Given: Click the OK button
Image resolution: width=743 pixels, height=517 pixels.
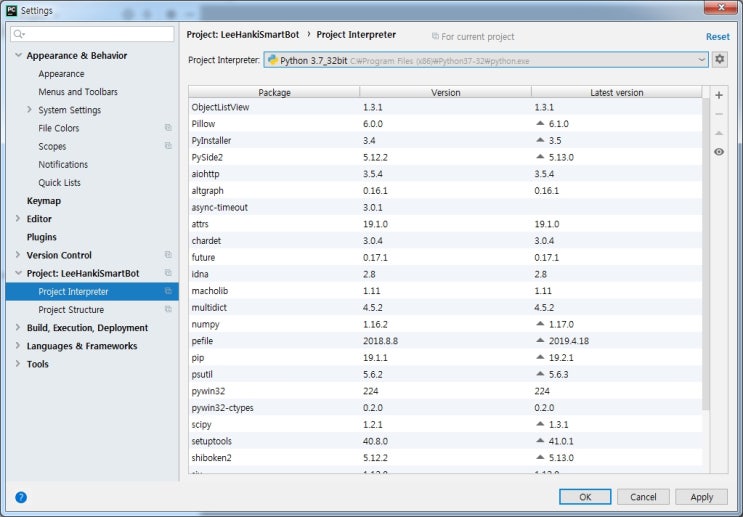Looking at the screenshot, I should (585, 497).
